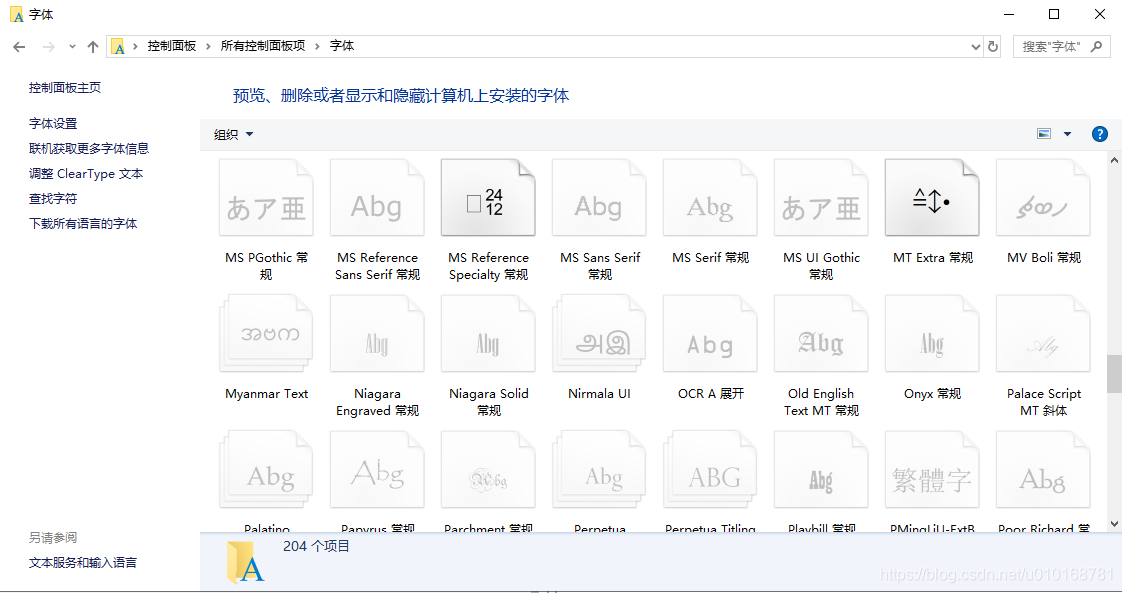1122x593 pixels.
Task: Select the Niagara Engraved font icon
Action: click(377, 334)
